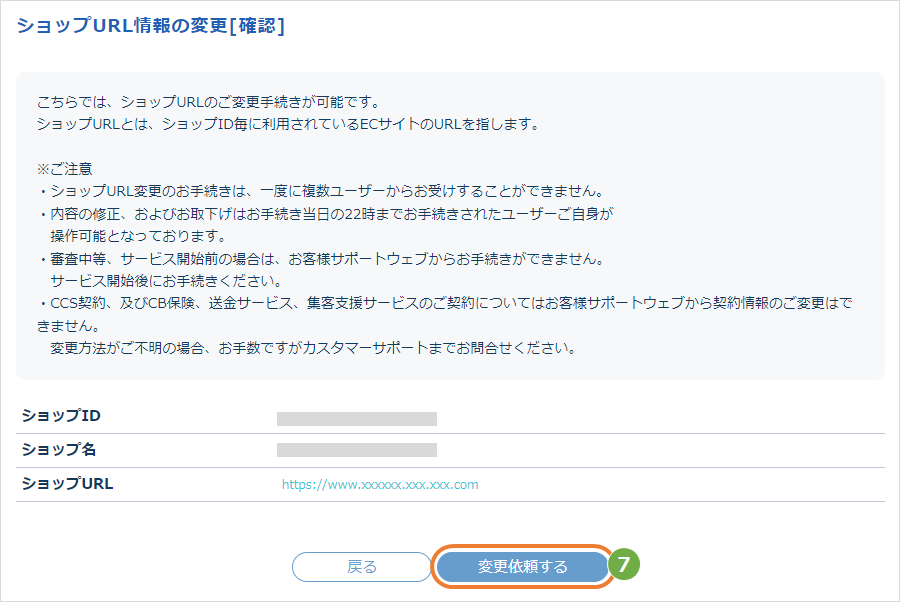Click the bullet starting 審査中等、サービス開始前の場合

[321, 259]
